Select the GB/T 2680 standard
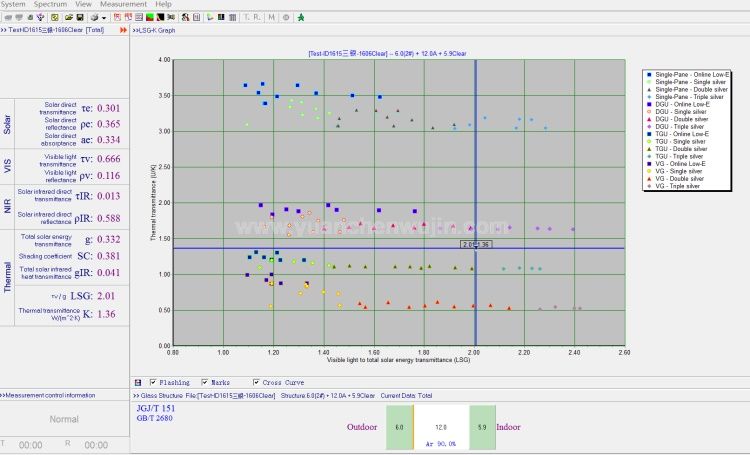Screen dimensions: 750x455 click(154, 418)
